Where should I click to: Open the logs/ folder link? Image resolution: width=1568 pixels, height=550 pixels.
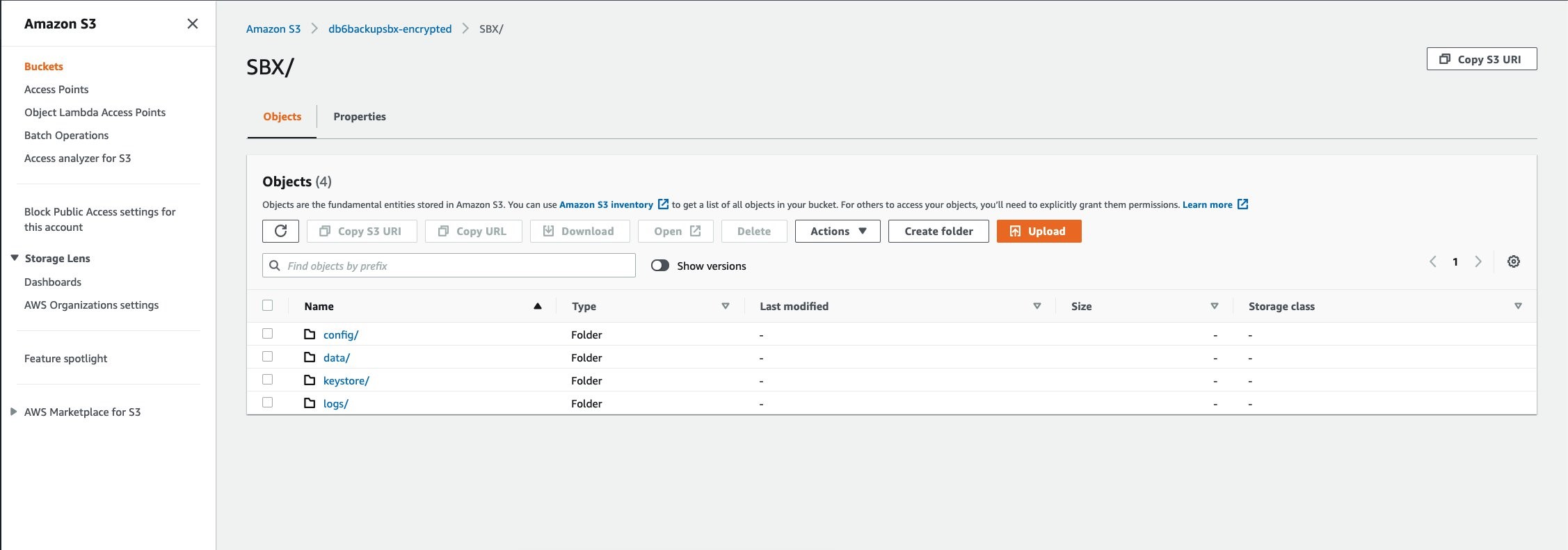(336, 403)
